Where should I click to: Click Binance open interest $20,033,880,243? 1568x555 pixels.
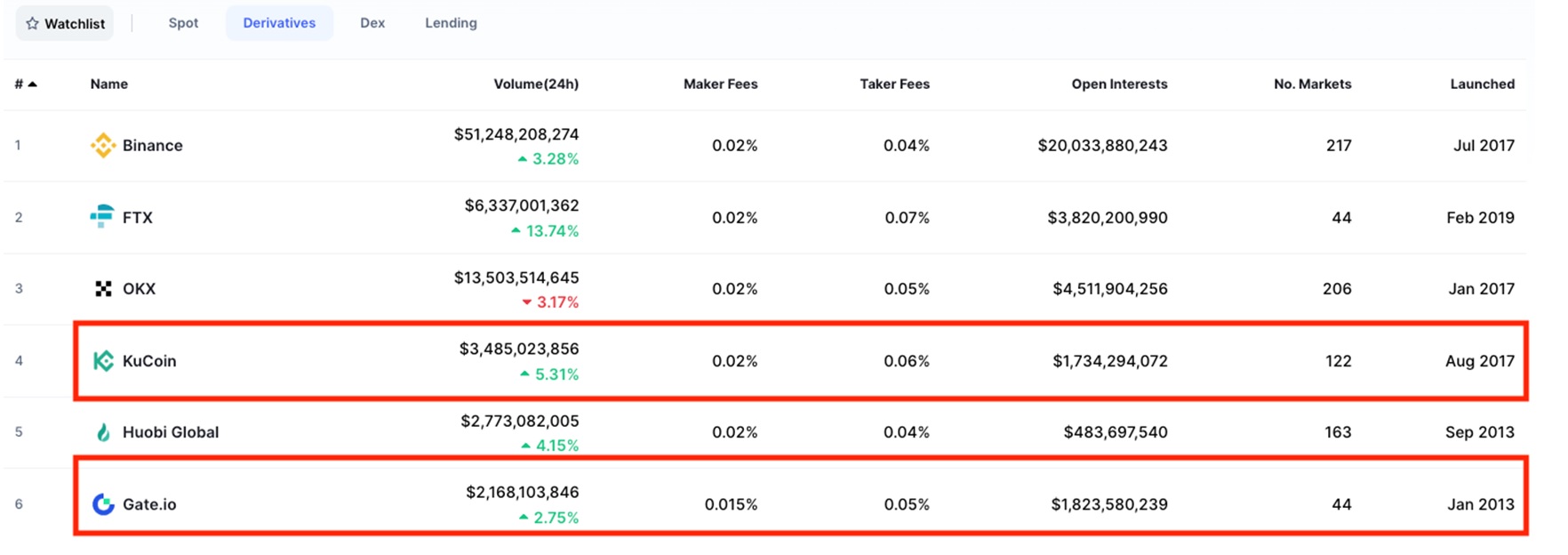[1103, 146]
